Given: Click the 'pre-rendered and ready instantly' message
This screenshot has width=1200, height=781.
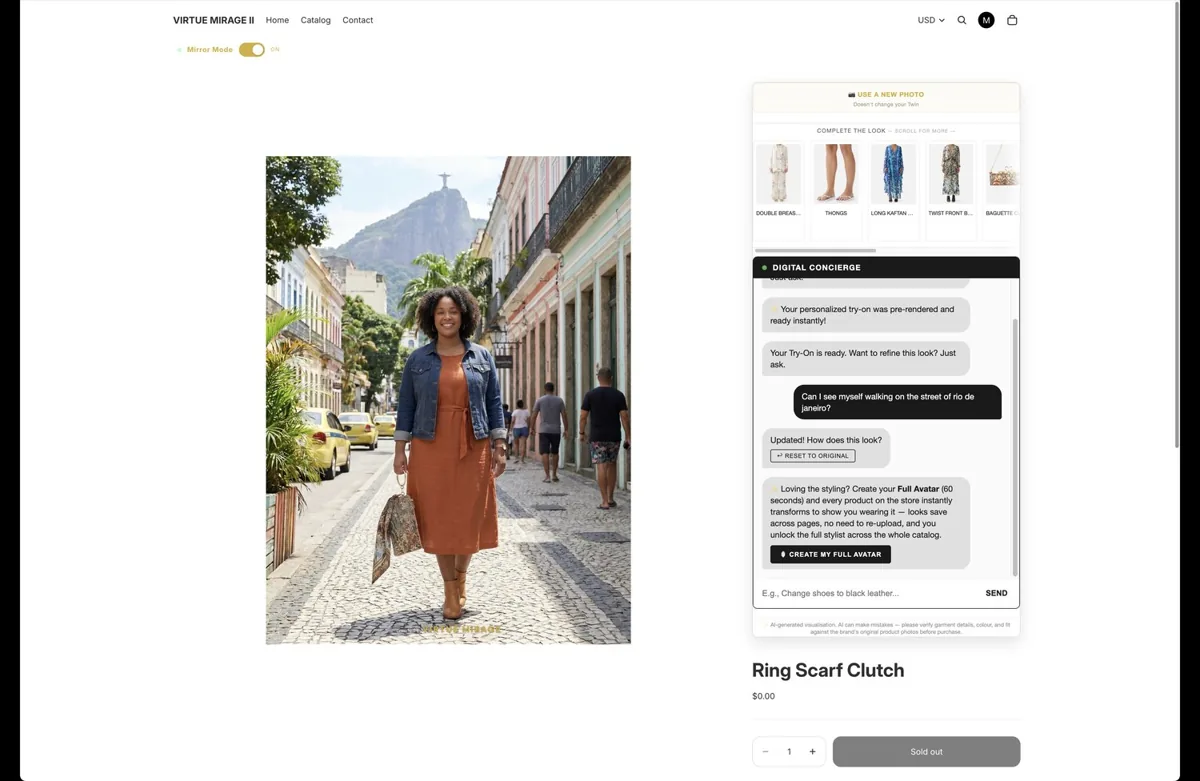Looking at the screenshot, I should (x=866, y=315).
